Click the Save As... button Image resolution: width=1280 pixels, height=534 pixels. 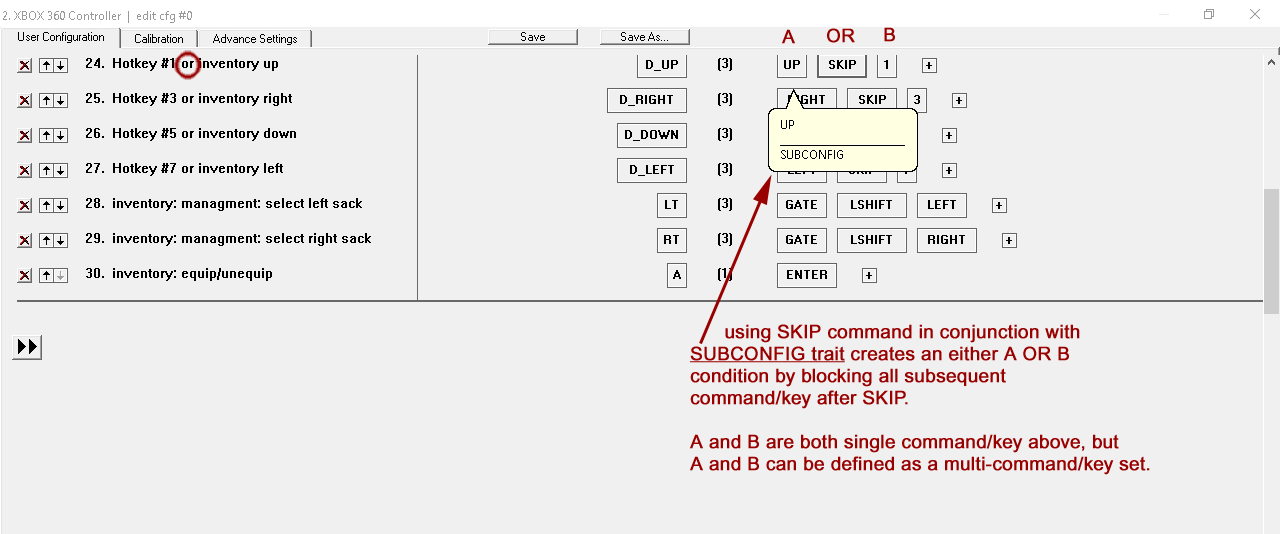pyautogui.click(x=645, y=37)
